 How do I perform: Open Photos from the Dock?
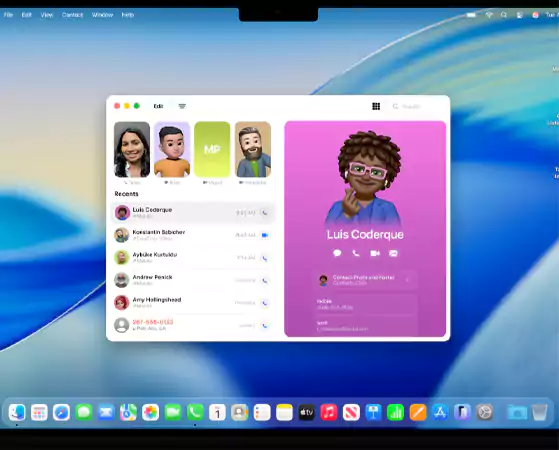click(150, 413)
